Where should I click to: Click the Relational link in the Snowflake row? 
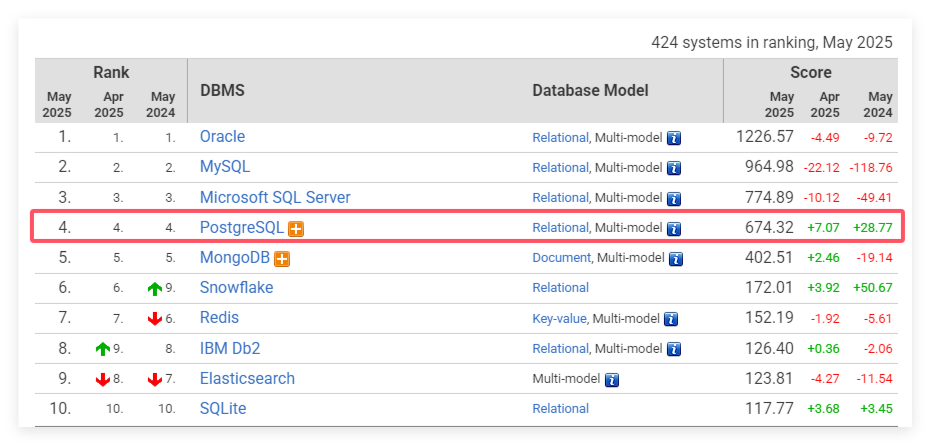point(560,288)
